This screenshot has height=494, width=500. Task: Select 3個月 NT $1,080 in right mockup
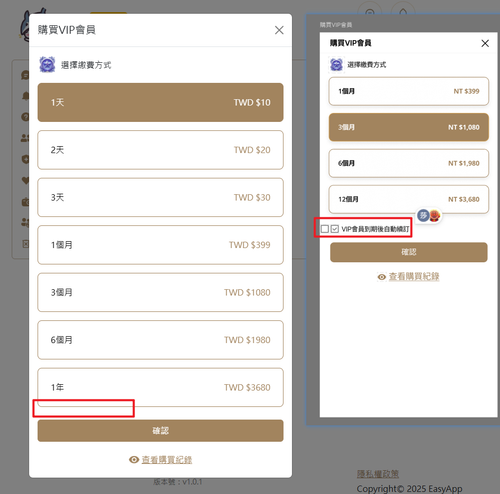409,127
